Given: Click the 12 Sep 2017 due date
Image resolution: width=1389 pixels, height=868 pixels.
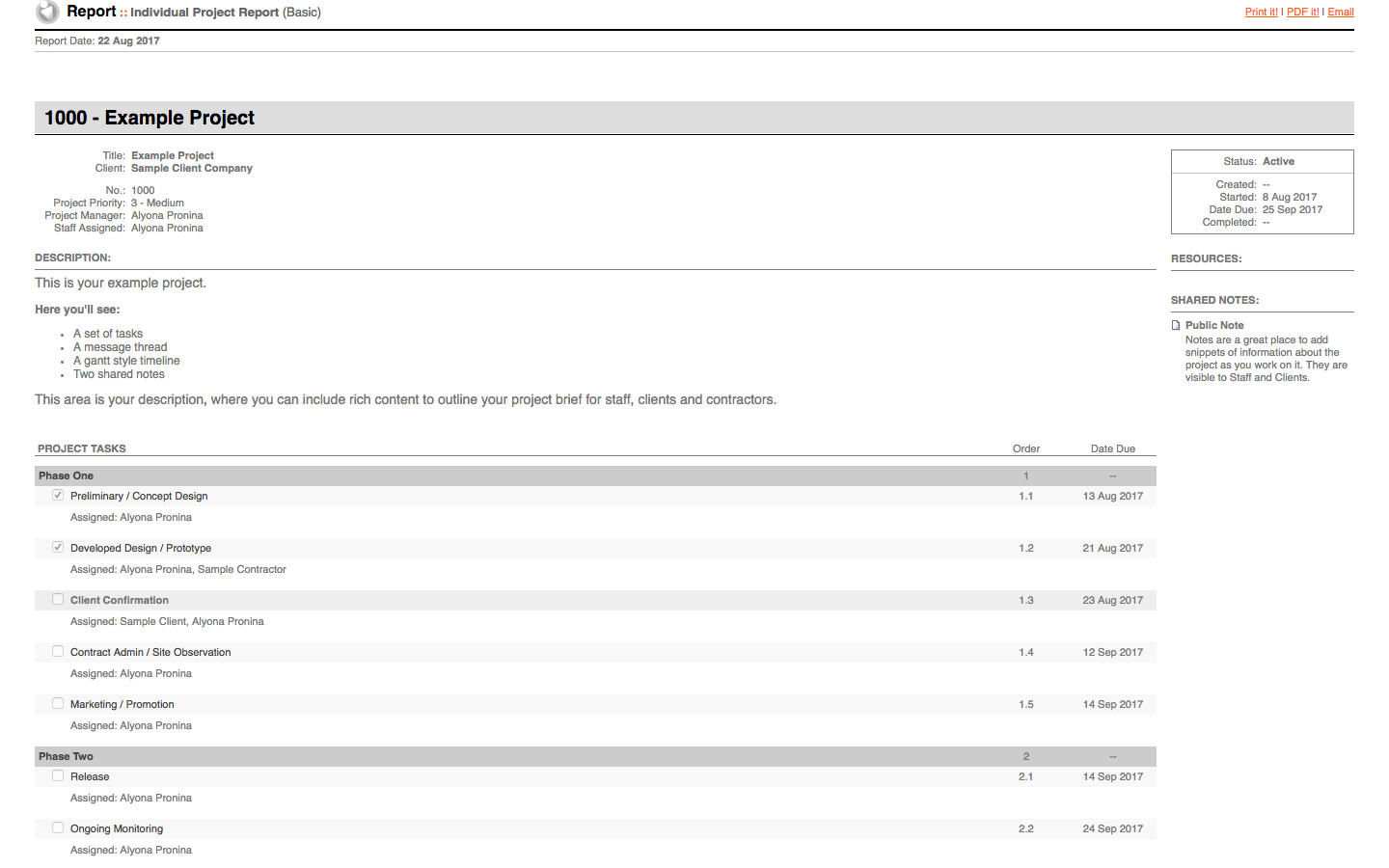Looking at the screenshot, I should (1113, 652).
